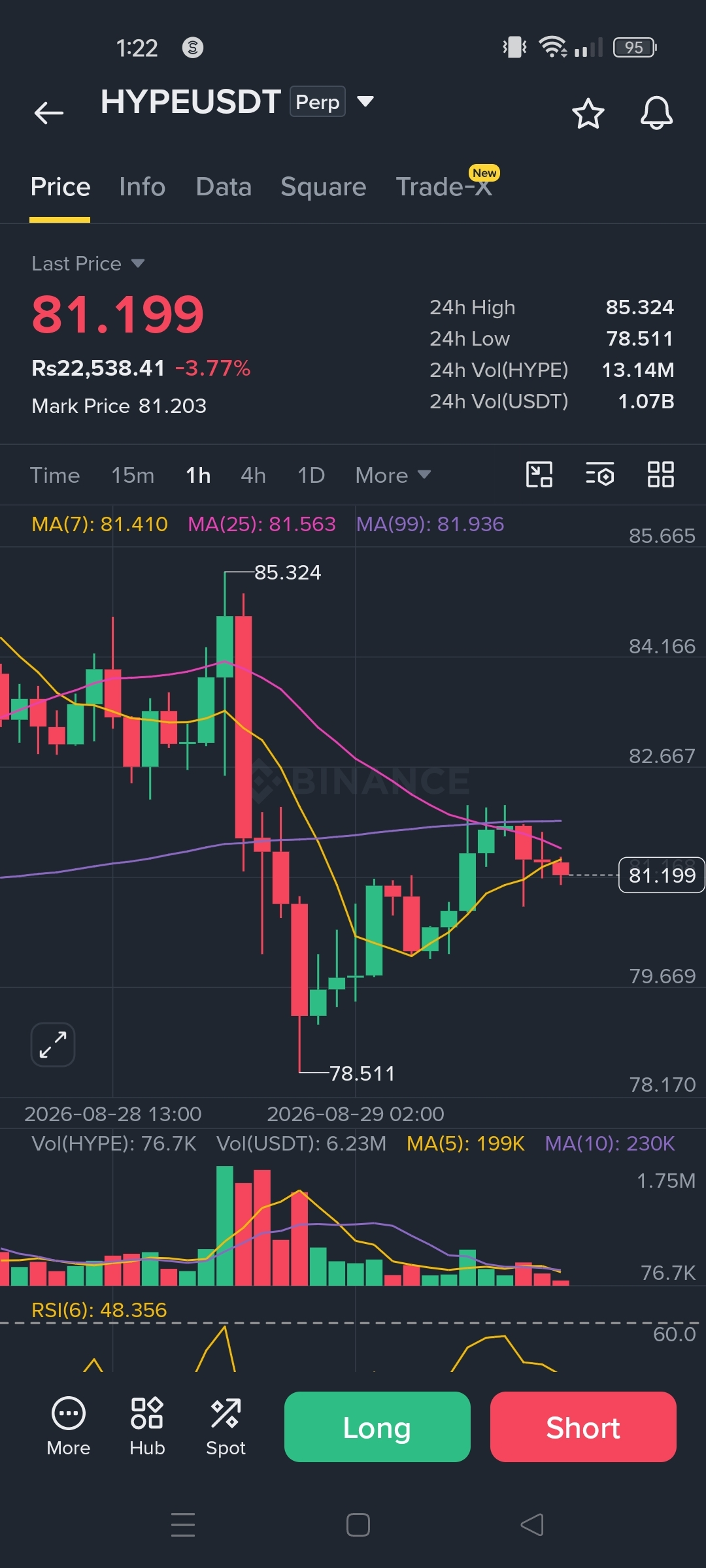Tap the 78.511 low marker on chart
The height and width of the screenshot is (1568, 706).
point(362,1073)
